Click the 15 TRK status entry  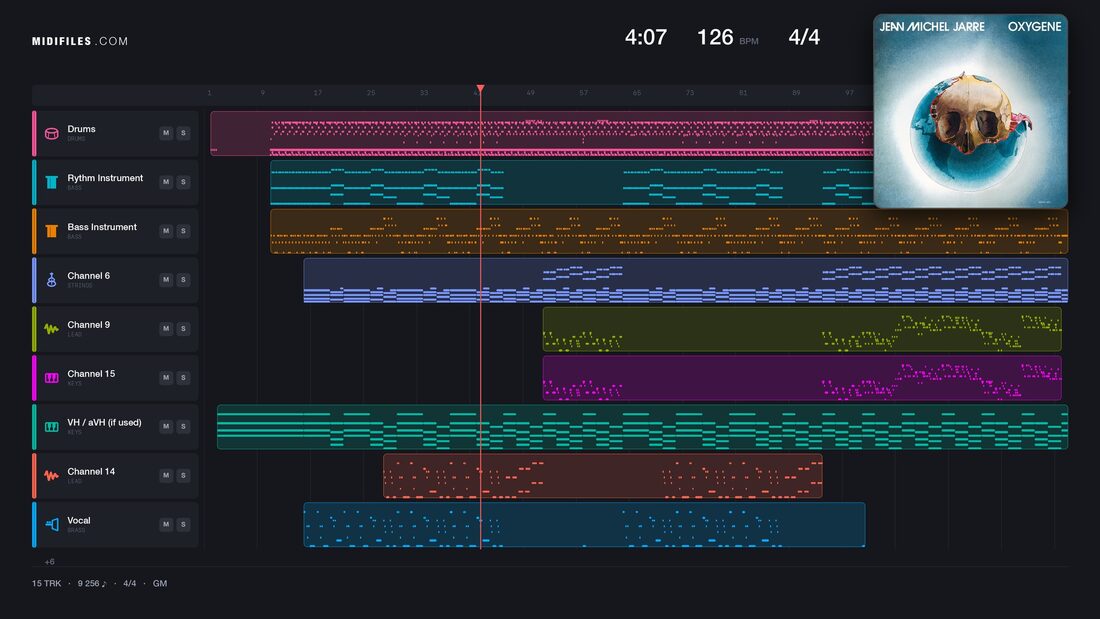[x=46, y=583]
